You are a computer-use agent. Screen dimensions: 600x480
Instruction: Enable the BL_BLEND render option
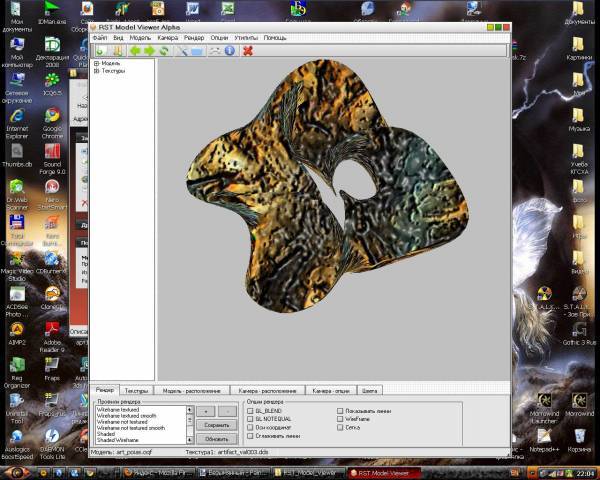click(250, 410)
